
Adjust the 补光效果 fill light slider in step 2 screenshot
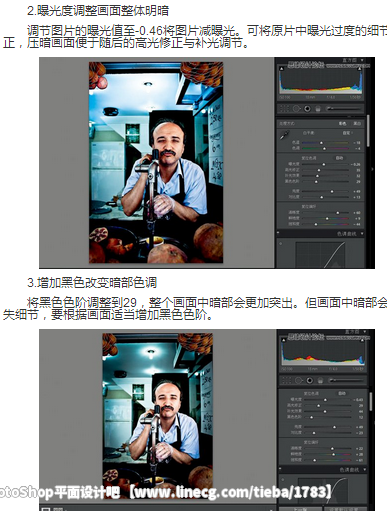(x=326, y=176)
